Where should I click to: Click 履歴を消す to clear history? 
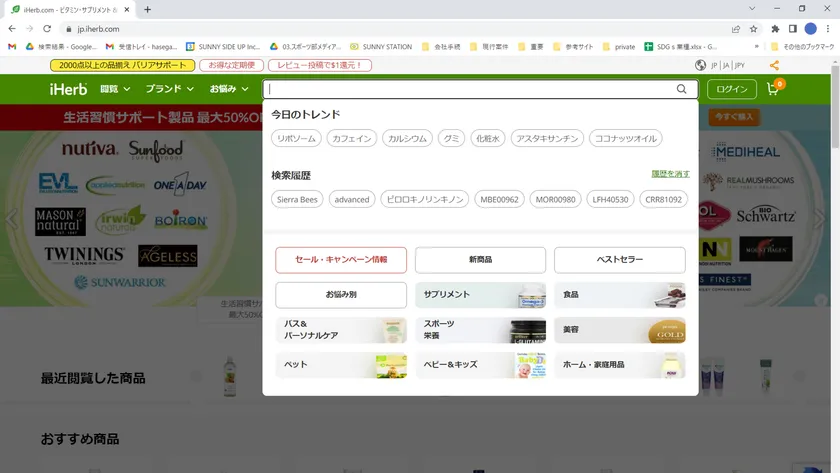point(670,174)
